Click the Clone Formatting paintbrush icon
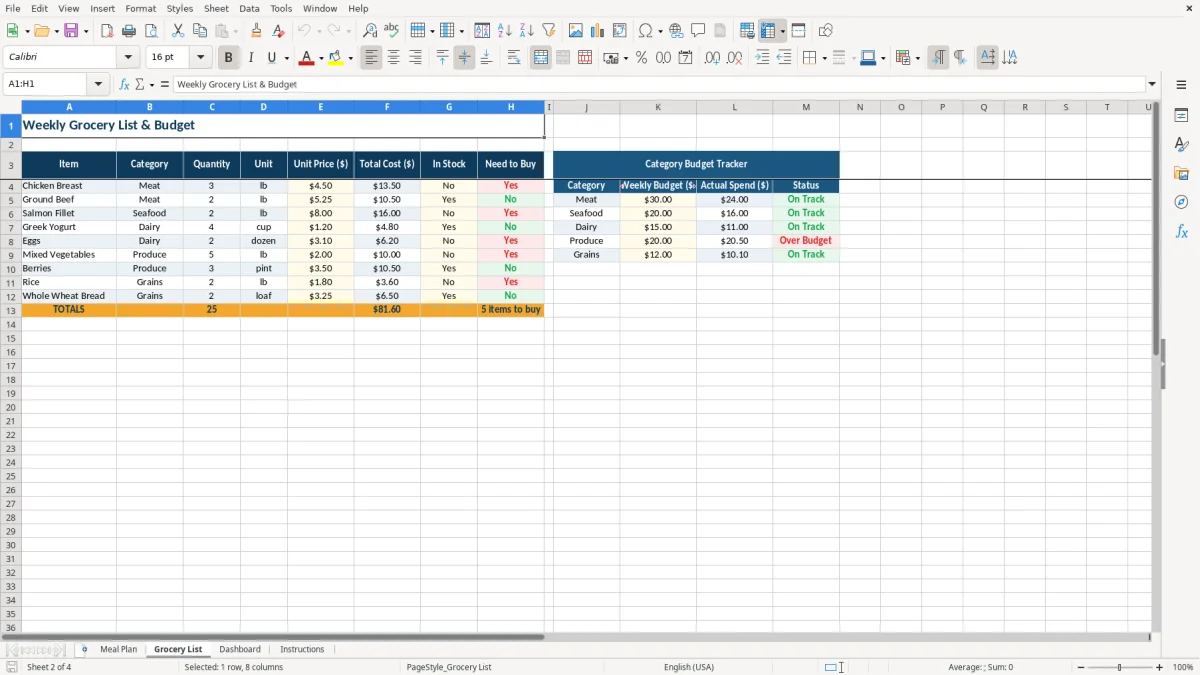 [257, 31]
